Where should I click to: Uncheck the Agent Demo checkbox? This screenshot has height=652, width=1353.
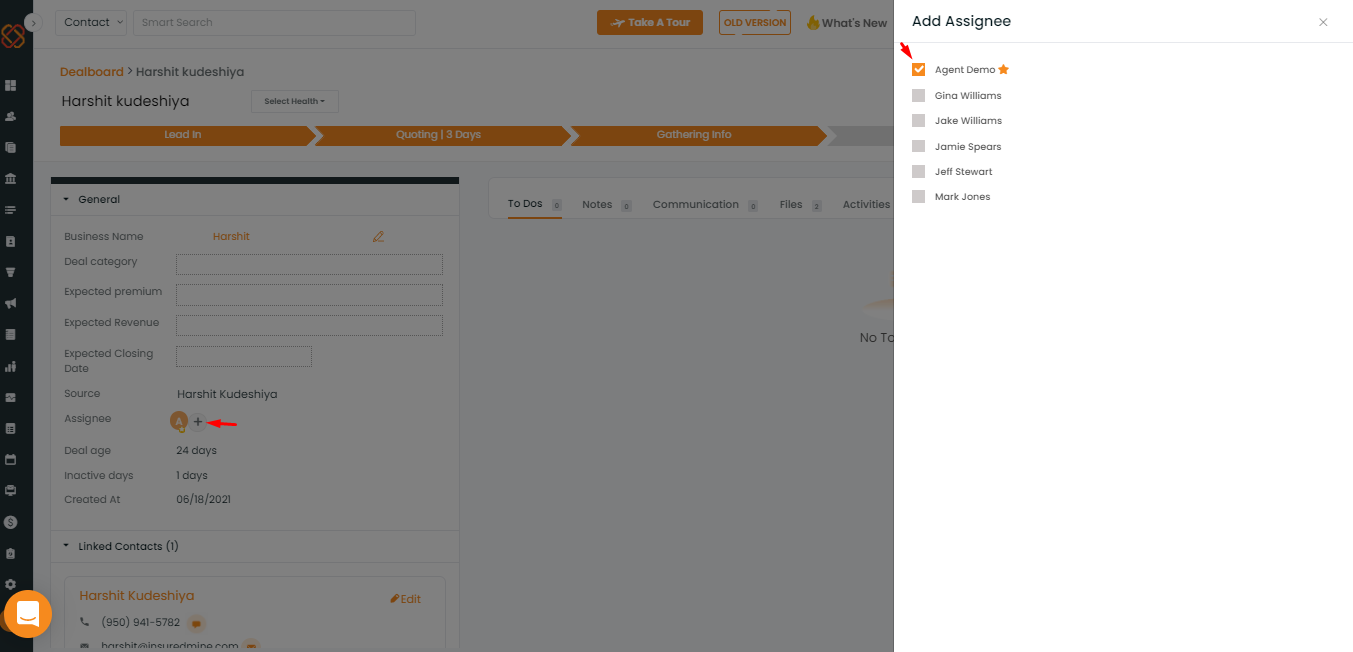pyautogui.click(x=918, y=70)
